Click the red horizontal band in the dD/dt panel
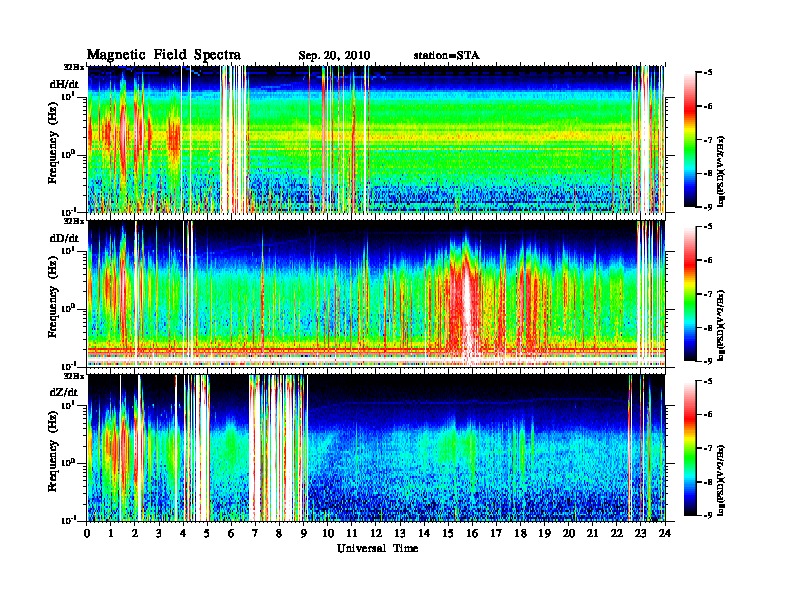 (376, 349)
